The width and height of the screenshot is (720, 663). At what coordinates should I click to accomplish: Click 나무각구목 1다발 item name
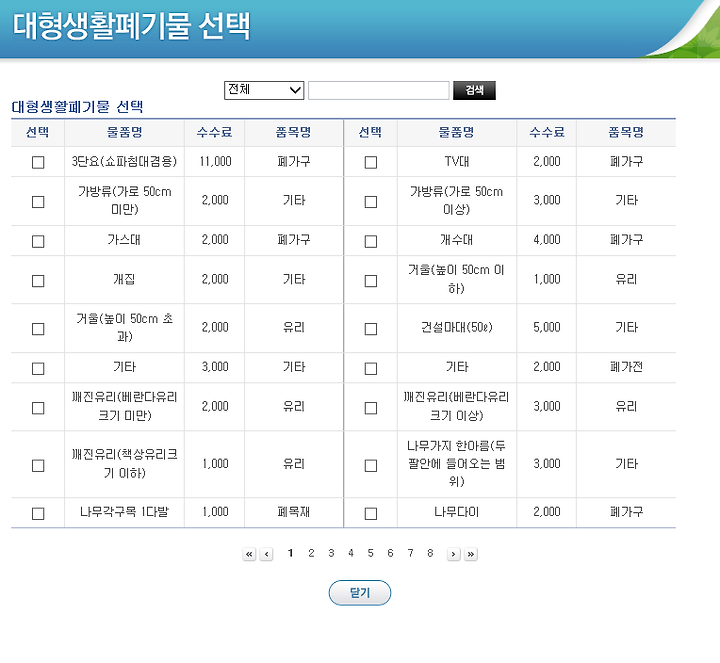(x=124, y=512)
